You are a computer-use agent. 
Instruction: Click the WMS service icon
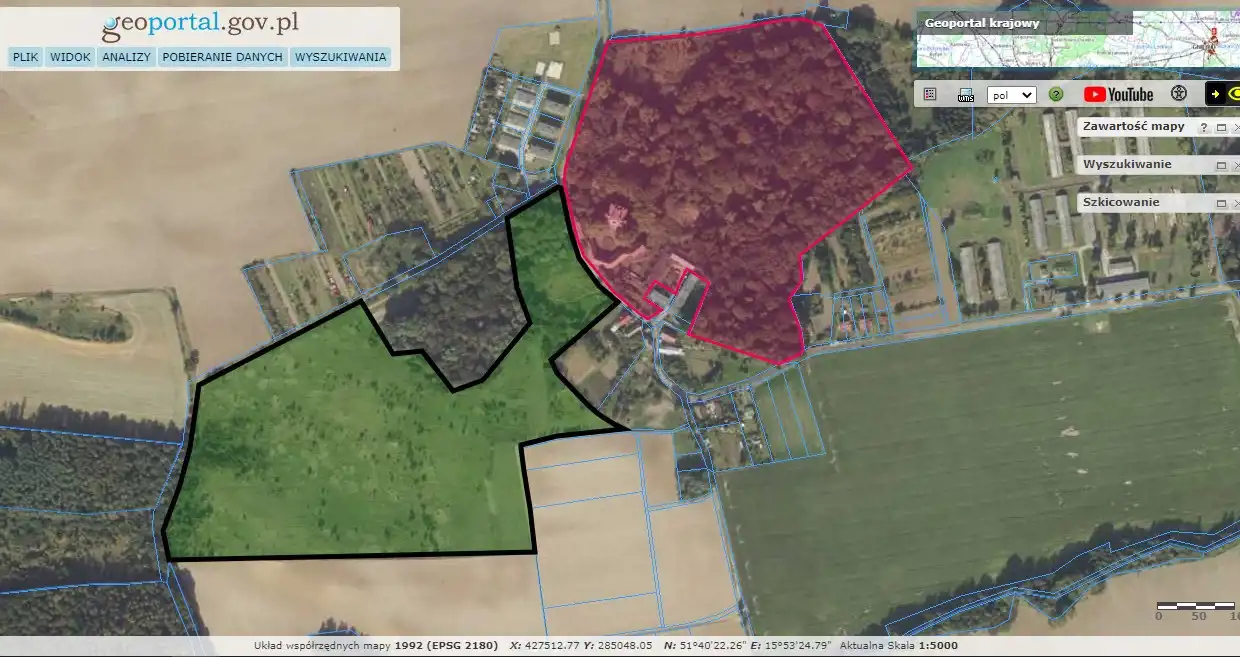click(965, 95)
